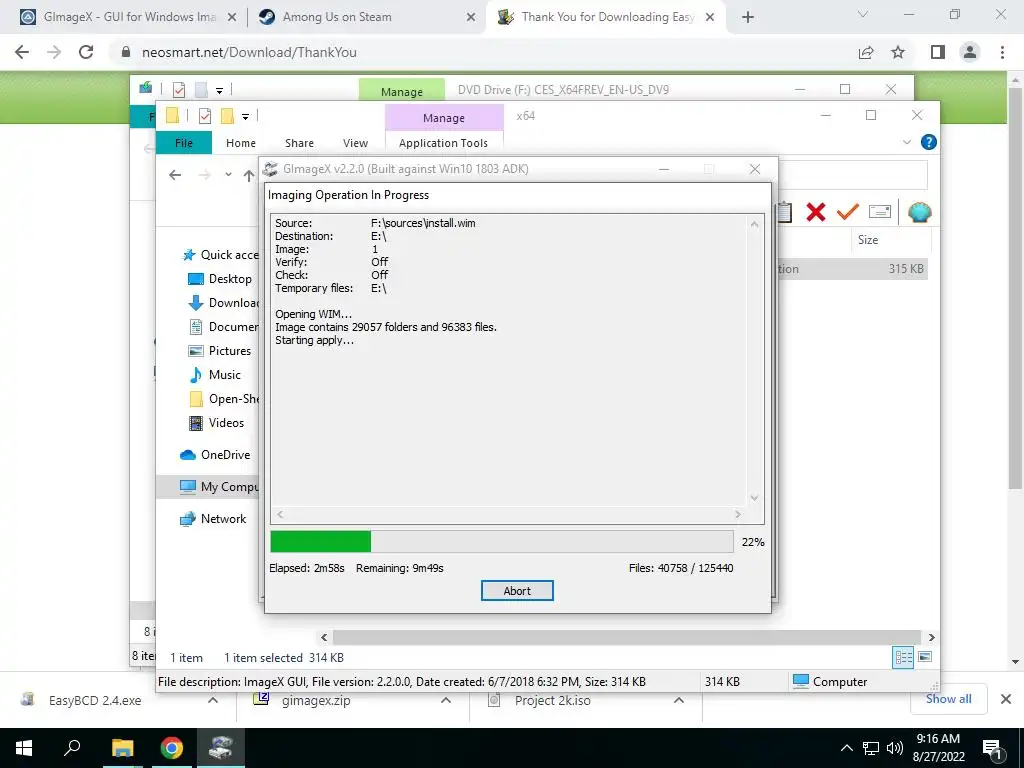Image resolution: width=1024 pixels, height=768 pixels.
Task: Click the Paste clipboard icon in ribbon
Action: point(784,212)
